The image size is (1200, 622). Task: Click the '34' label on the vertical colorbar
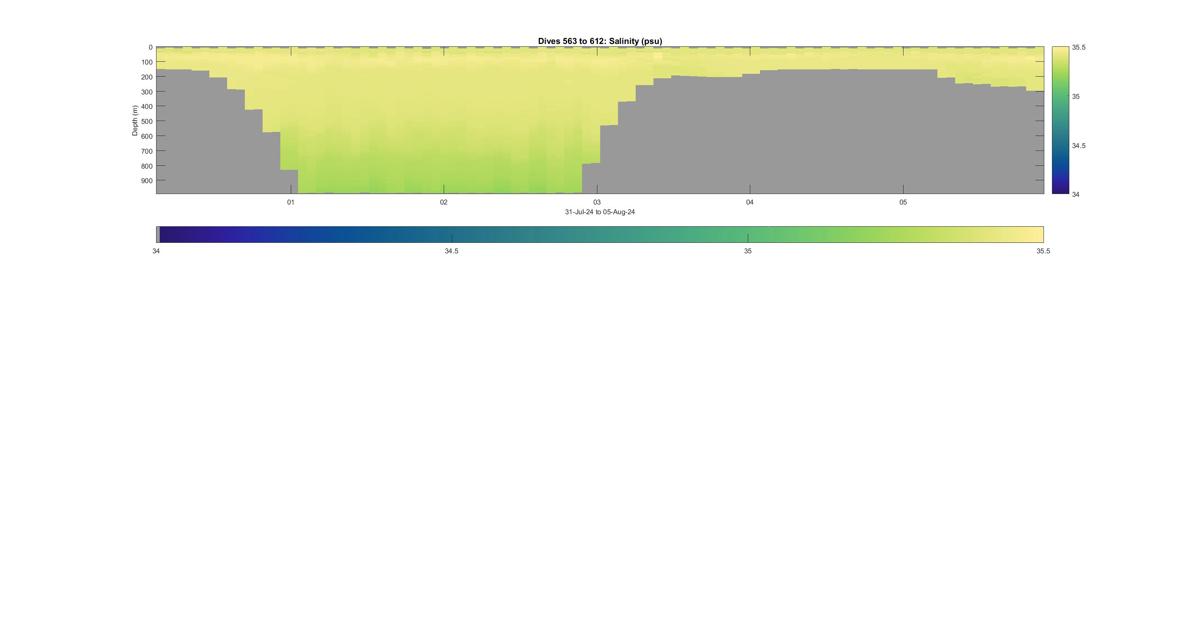[1076, 194]
